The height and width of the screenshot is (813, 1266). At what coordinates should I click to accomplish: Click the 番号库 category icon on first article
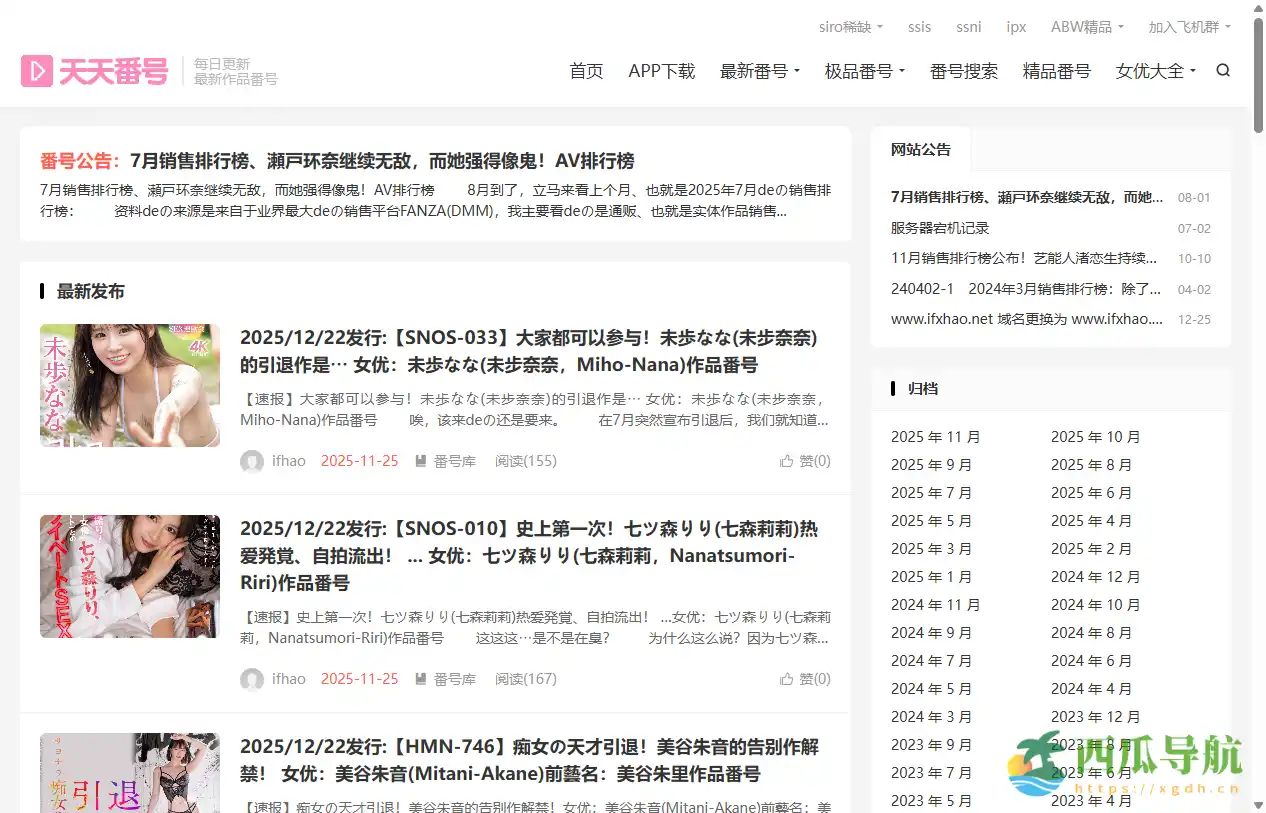423,461
